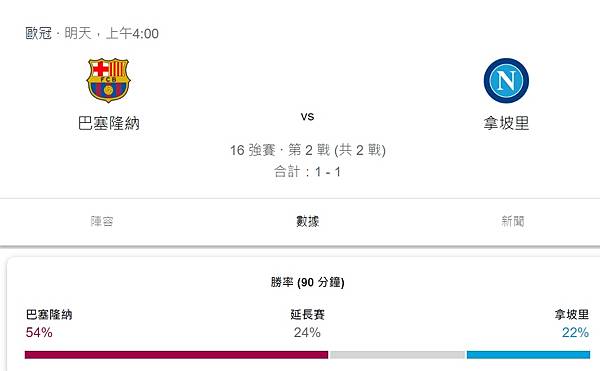Click the 24% extra-time percentage
The width and height of the screenshot is (600, 371).
click(x=307, y=332)
